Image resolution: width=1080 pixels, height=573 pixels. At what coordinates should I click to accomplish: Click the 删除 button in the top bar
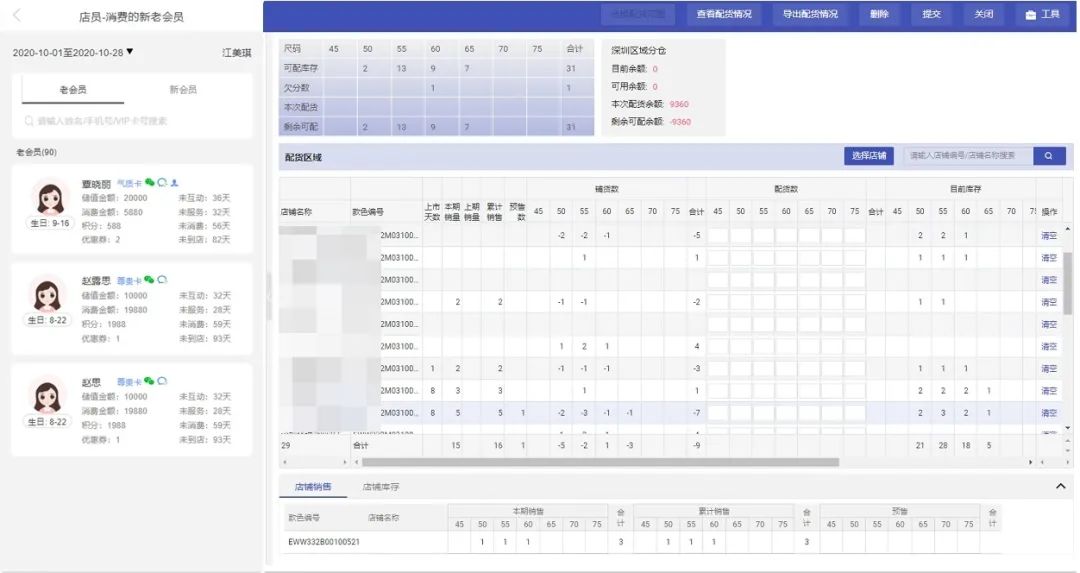point(880,14)
